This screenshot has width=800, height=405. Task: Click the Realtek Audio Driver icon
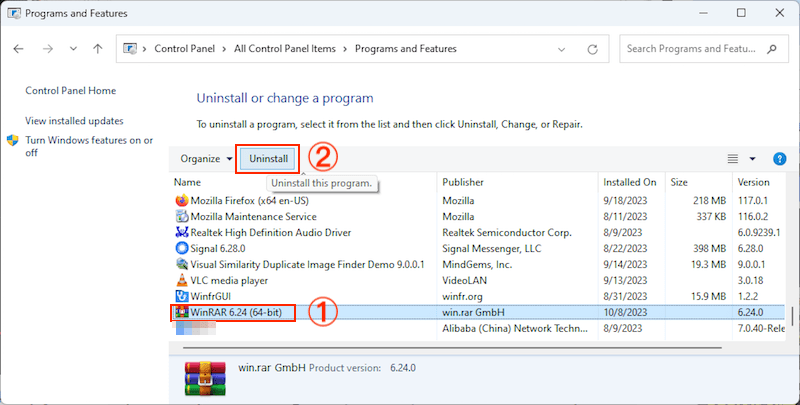tap(182, 232)
